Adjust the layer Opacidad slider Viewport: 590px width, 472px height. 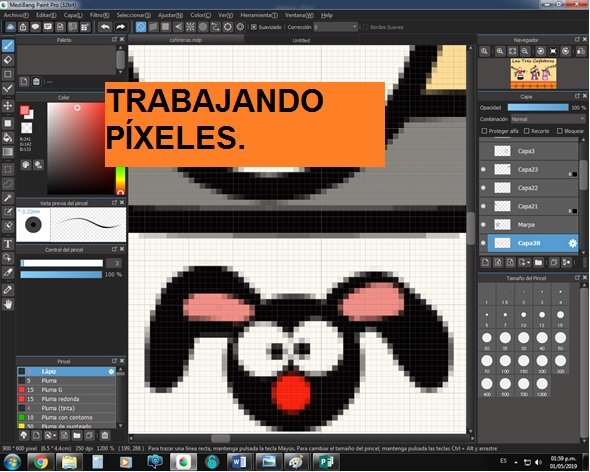click(x=538, y=108)
